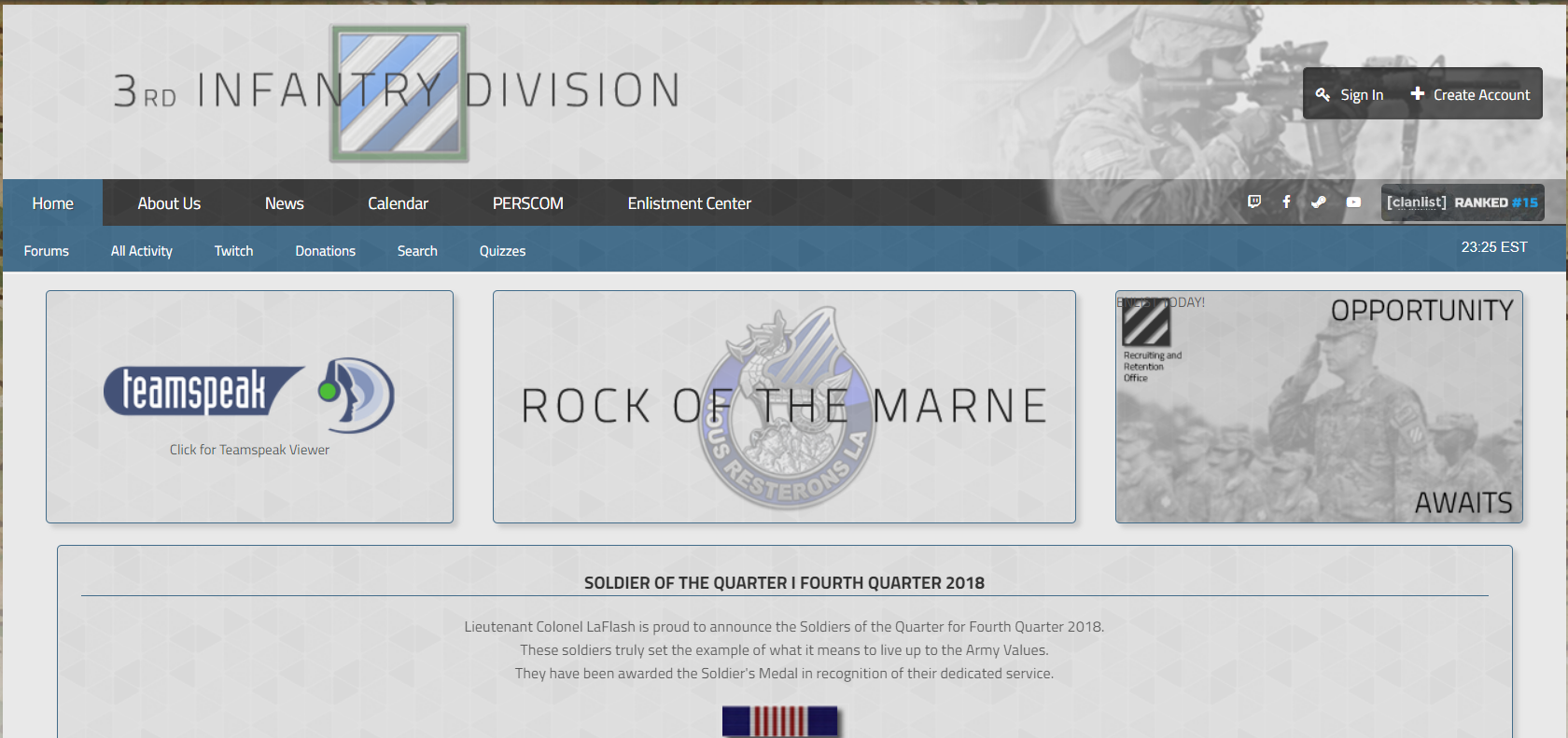Go to the Home tab
The image size is (1568, 738).
(52, 203)
